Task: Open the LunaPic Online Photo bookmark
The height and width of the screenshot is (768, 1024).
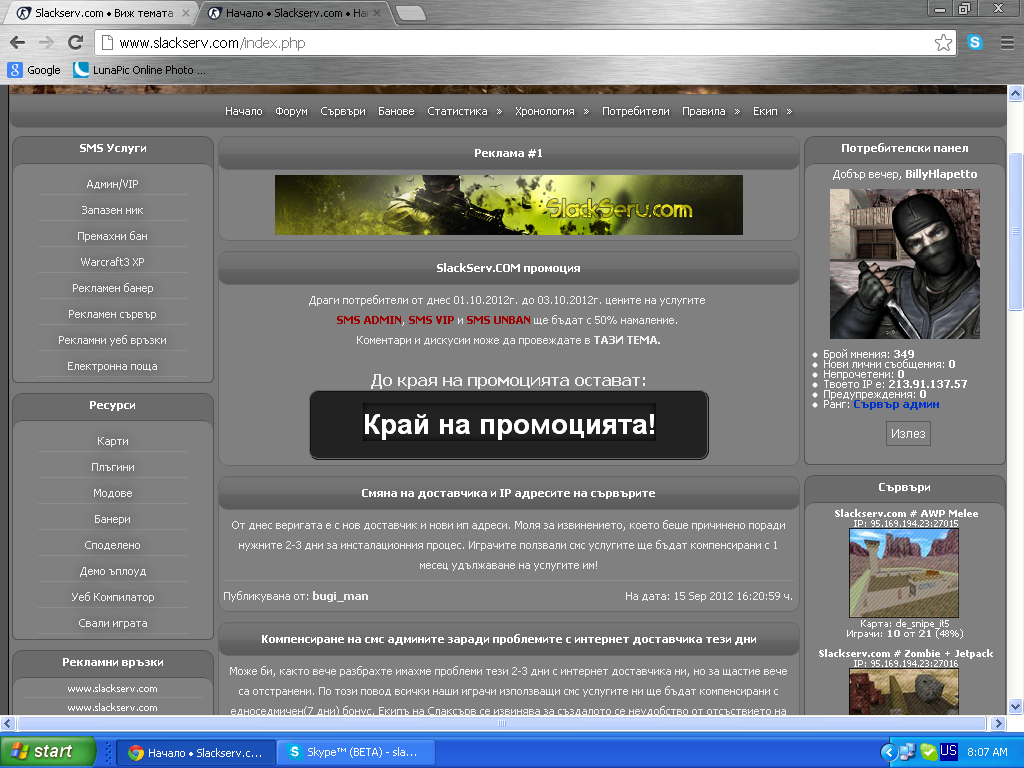Action: pos(139,70)
